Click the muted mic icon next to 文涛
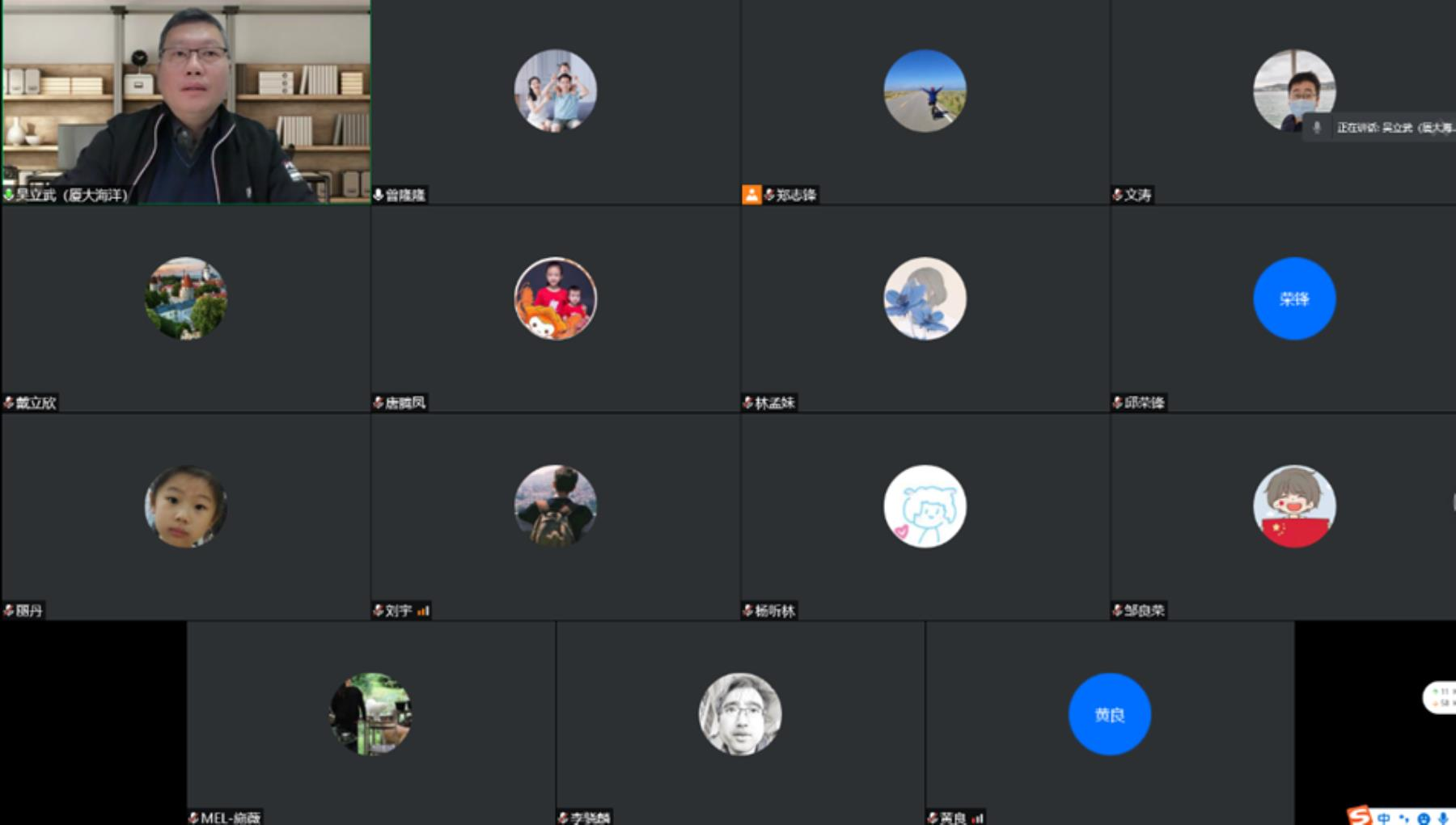 point(1118,195)
